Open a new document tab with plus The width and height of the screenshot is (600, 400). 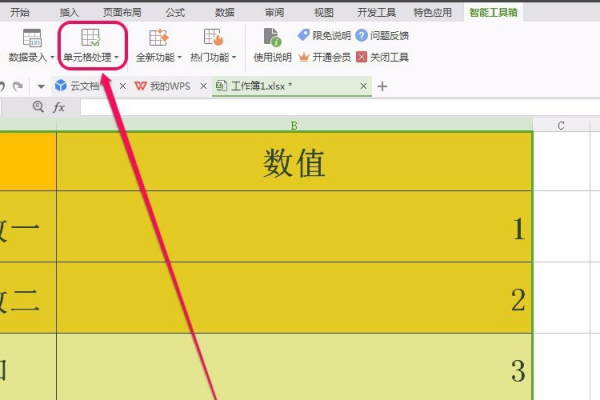(382, 87)
